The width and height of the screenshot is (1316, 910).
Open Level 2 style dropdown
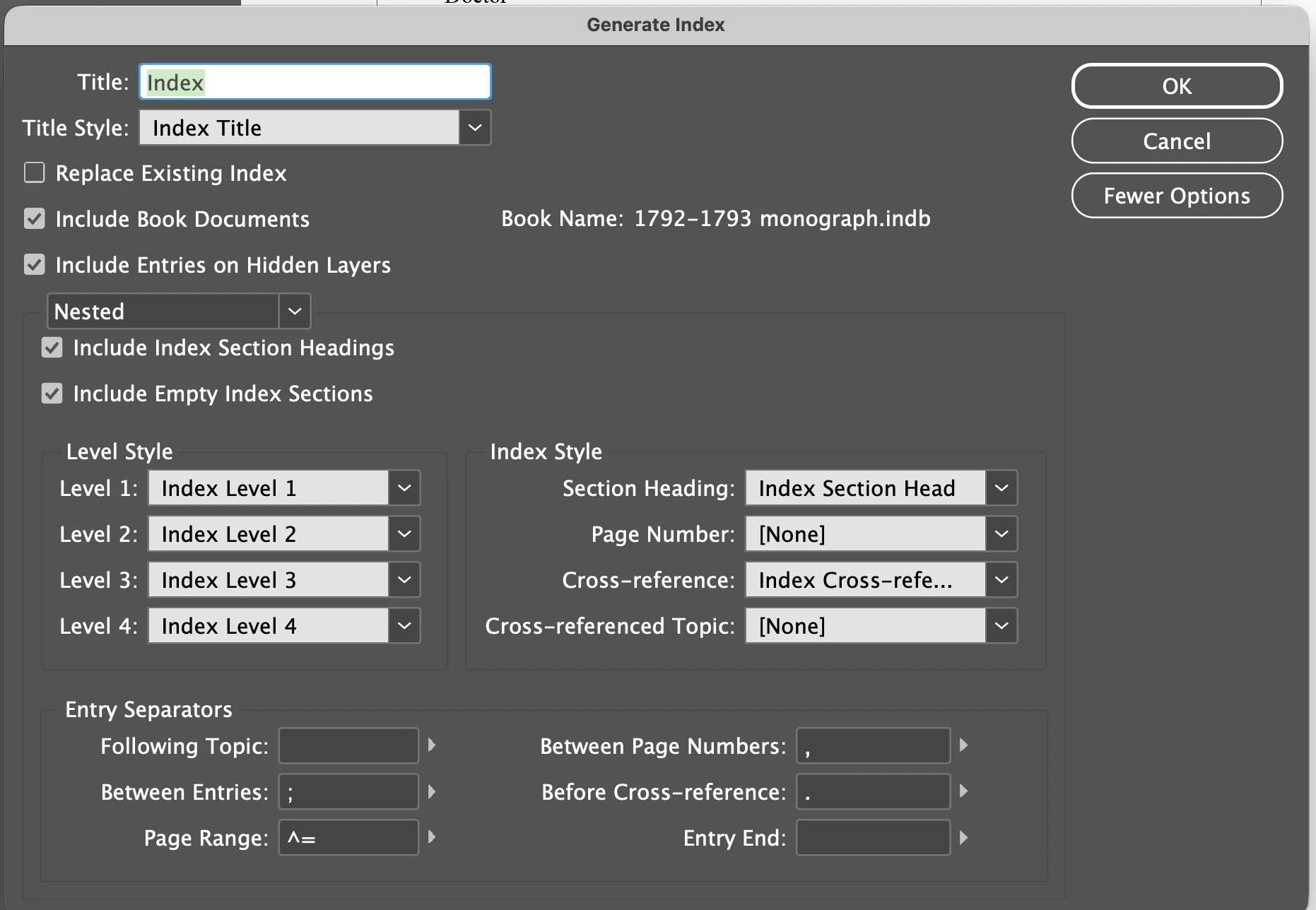(284, 534)
